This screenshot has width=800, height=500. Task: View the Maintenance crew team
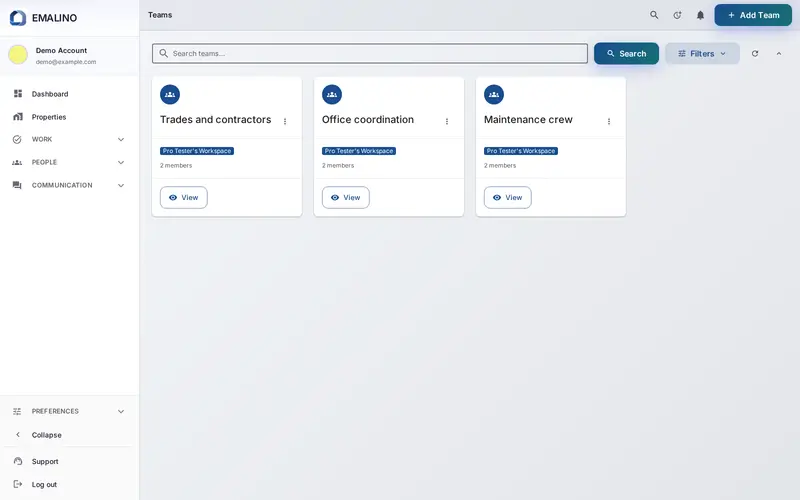[x=508, y=197]
